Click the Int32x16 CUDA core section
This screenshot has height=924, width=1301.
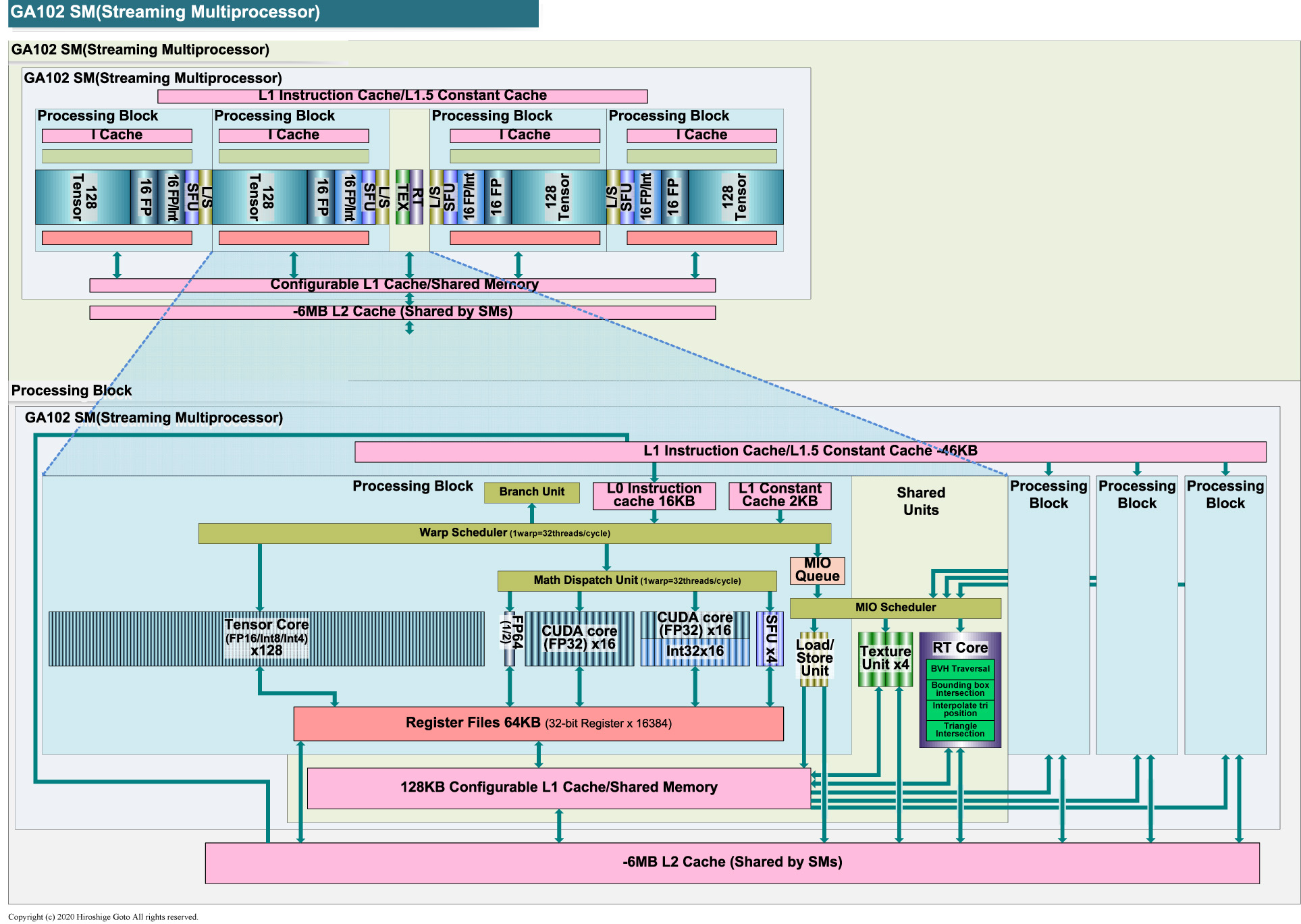tap(695, 652)
